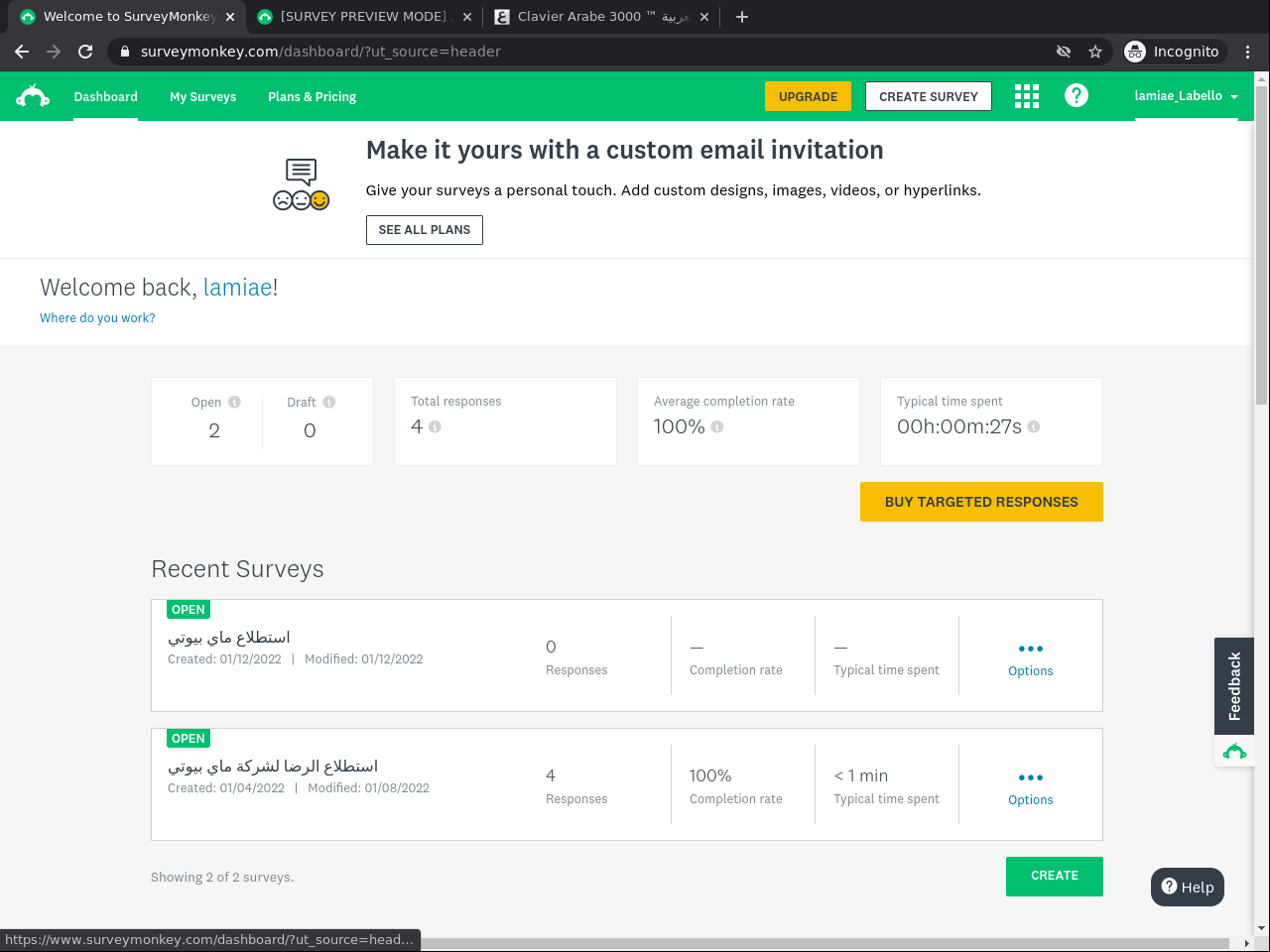This screenshot has width=1270, height=952.
Task: Click the Open surveys info icon
Action: pos(234,402)
